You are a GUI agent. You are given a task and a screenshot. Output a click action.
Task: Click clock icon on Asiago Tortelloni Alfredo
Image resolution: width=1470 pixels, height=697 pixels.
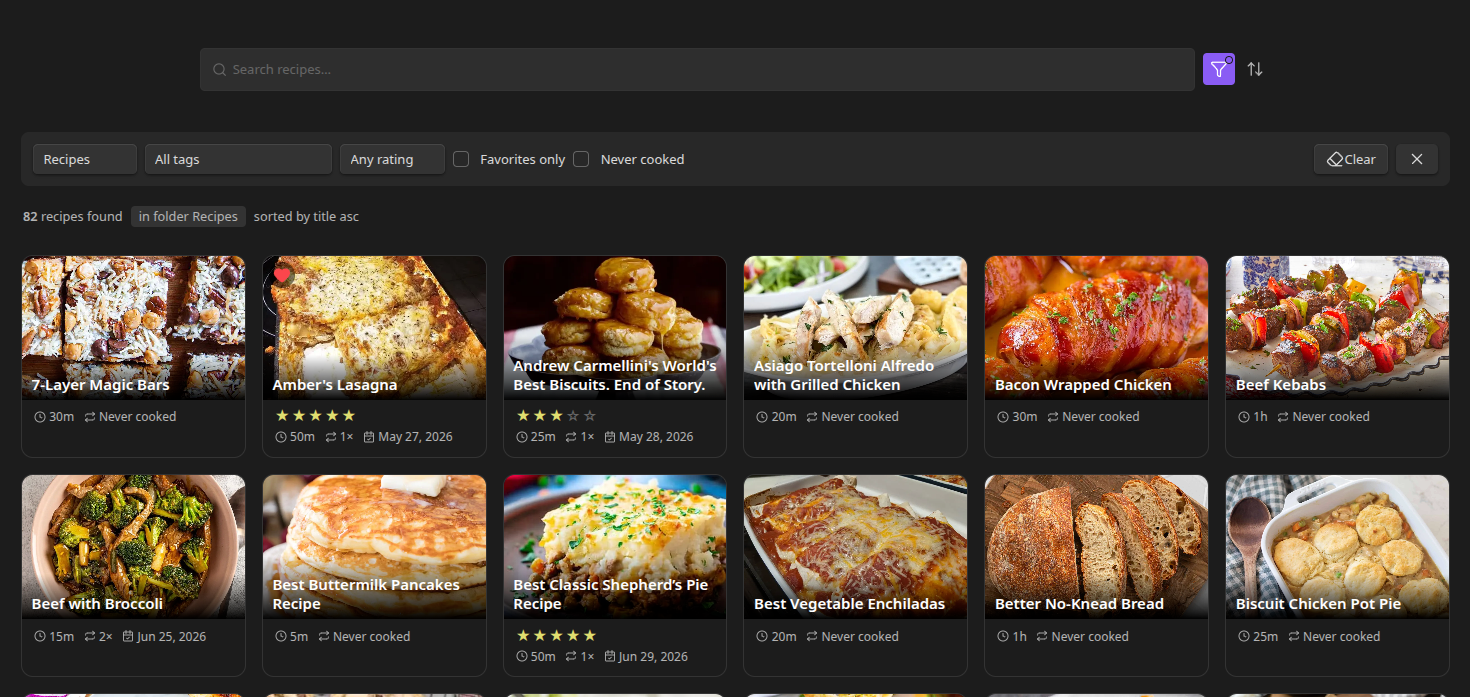pyautogui.click(x=762, y=417)
